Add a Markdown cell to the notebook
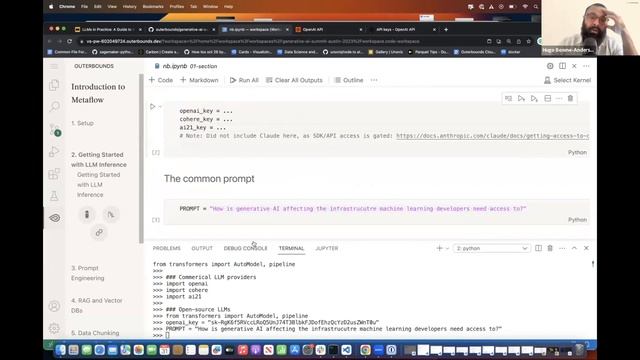 [199, 80]
